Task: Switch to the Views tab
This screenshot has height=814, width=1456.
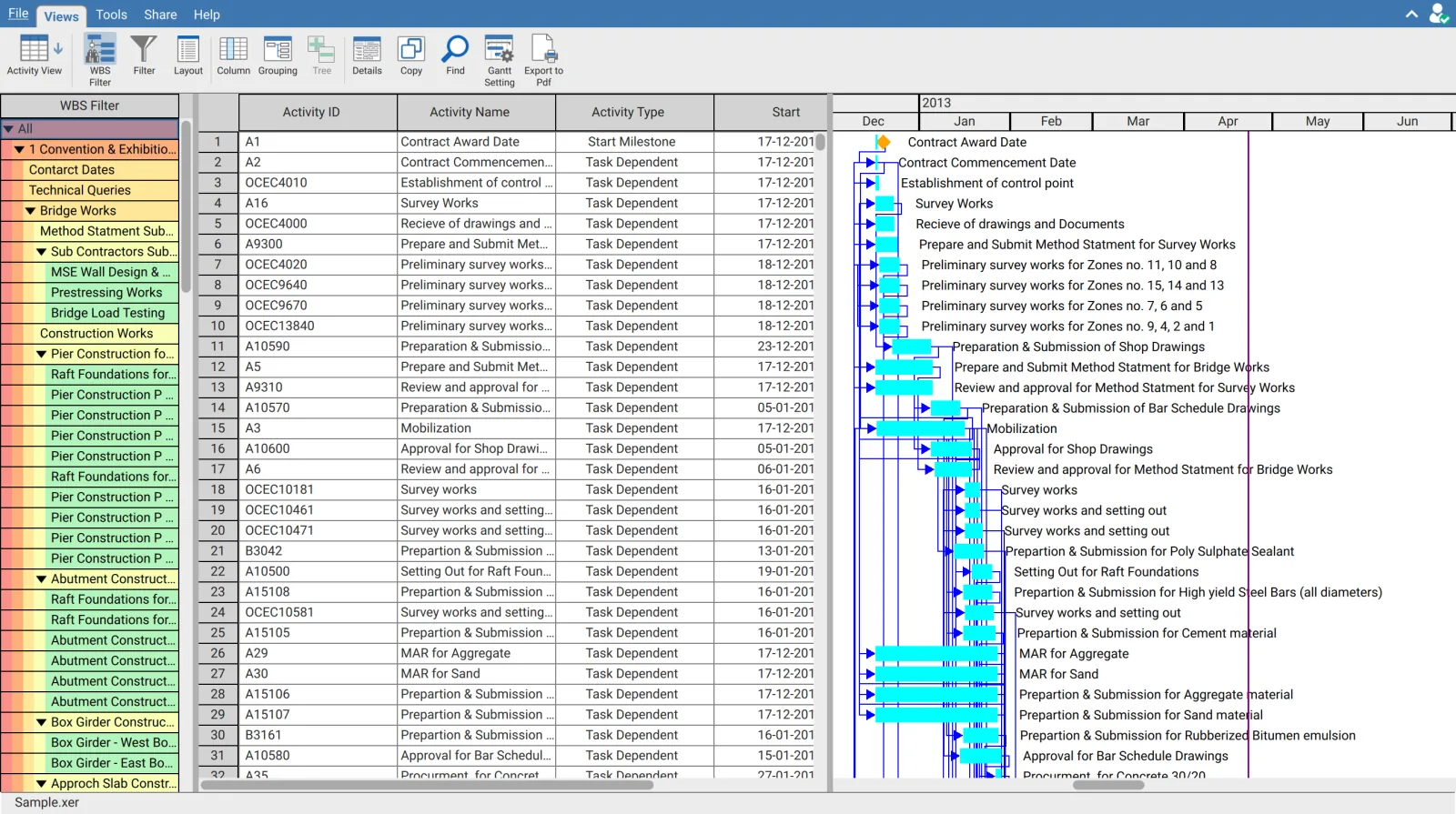Action: point(61,15)
